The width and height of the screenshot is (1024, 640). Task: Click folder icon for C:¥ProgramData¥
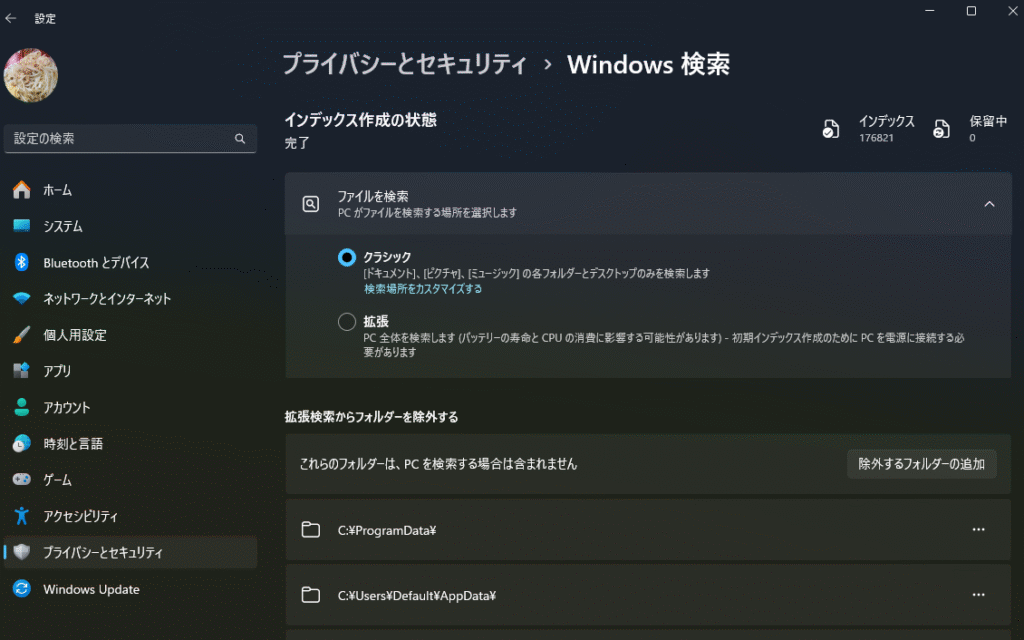[x=311, y=530]
